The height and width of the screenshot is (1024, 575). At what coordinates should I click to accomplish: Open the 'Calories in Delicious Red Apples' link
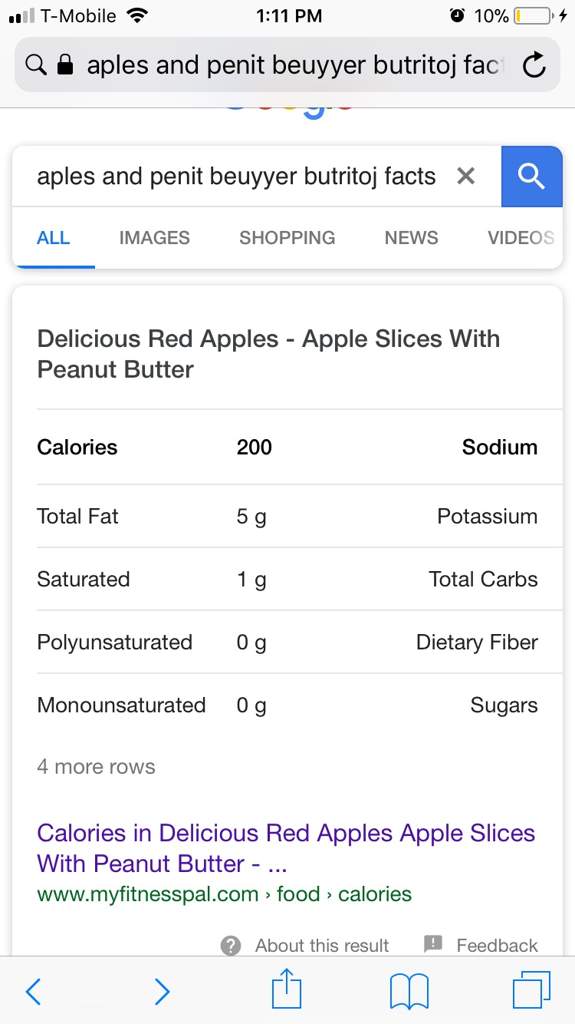click(x=286, y=848)
